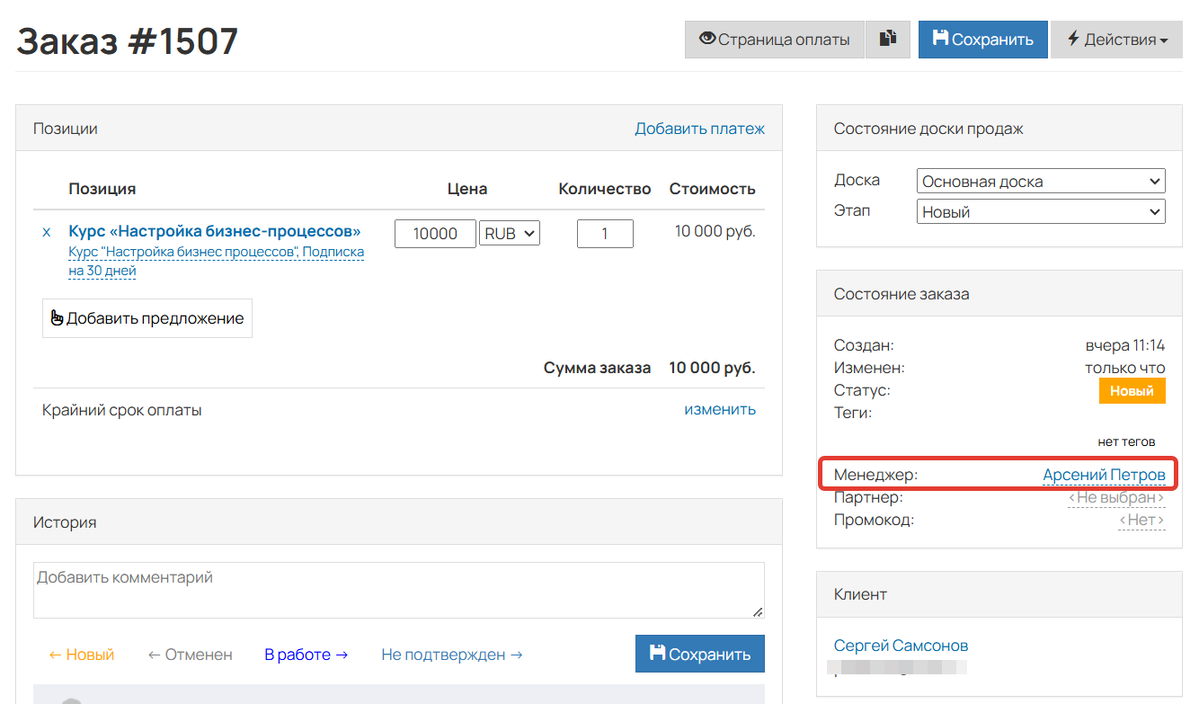Click the top blue Сохранить button
Image resolution: width=1199 pixels, height=704 pixels.
point(983,40)
